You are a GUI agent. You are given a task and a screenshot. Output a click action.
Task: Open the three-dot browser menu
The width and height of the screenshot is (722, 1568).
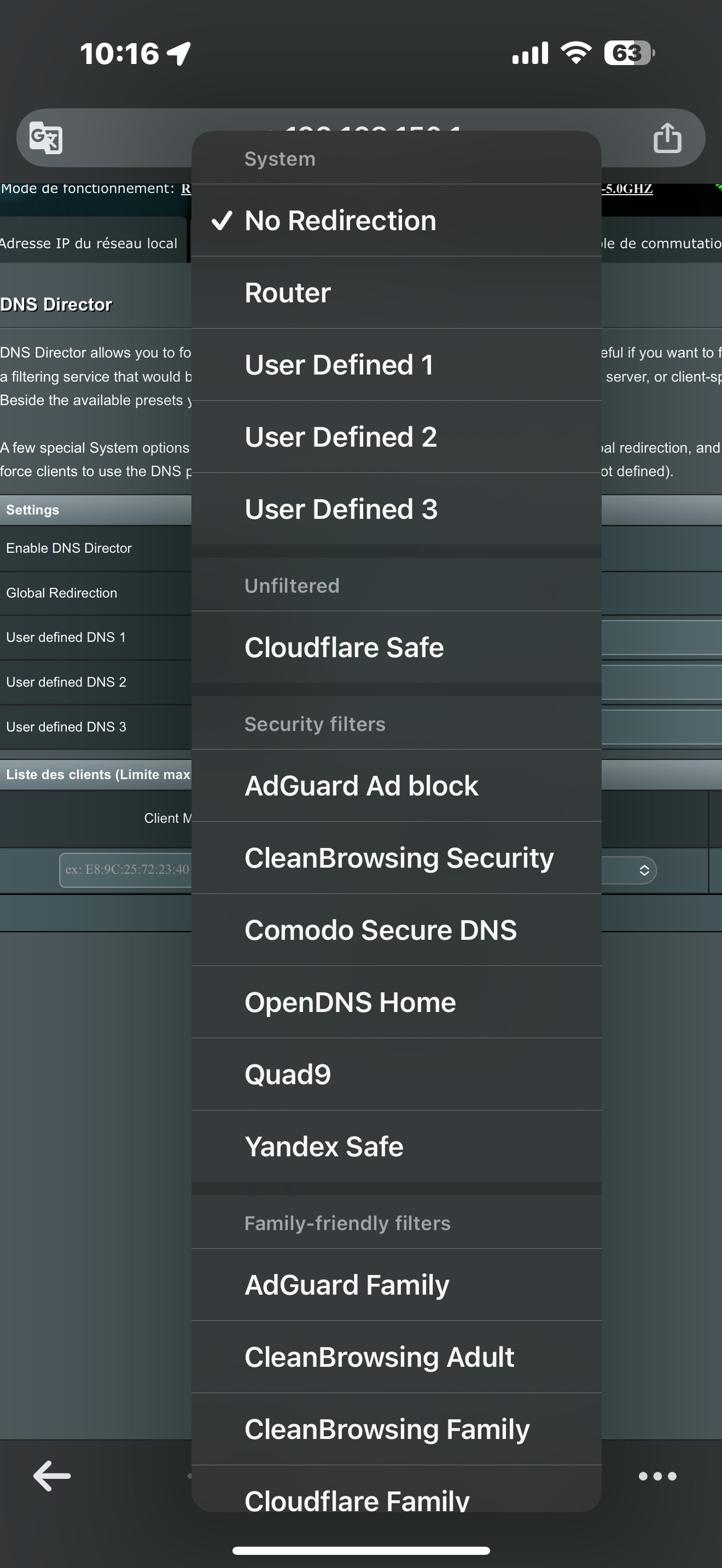[x=657, y=1476]
